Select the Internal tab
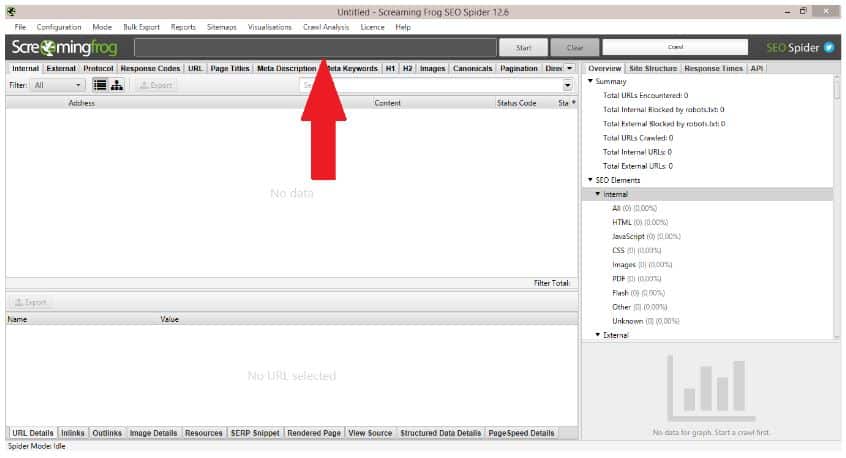This screenshot has height=458, width=846. coord(25,68)
